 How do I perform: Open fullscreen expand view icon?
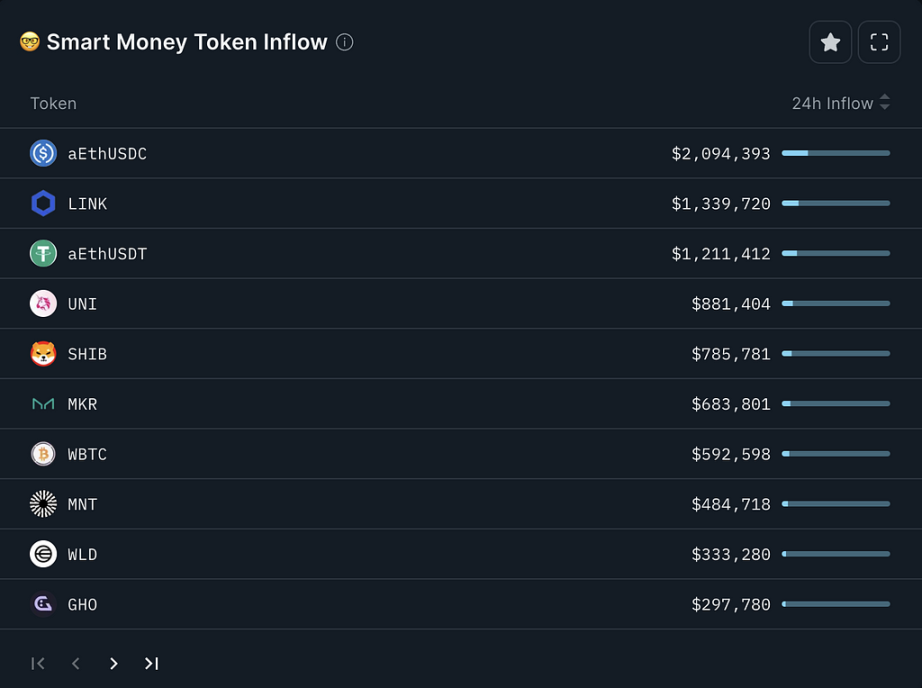tap(879, 42)
